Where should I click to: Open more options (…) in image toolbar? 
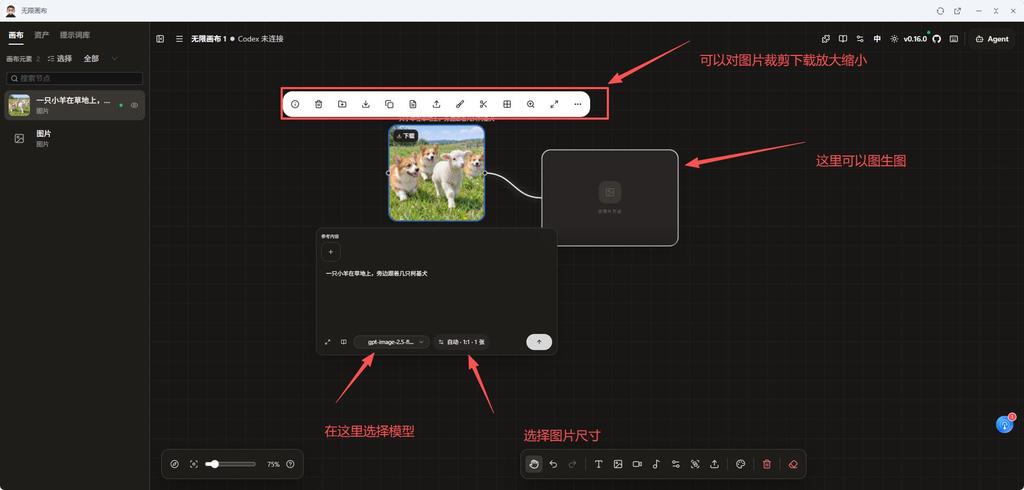tap(578, 104)
